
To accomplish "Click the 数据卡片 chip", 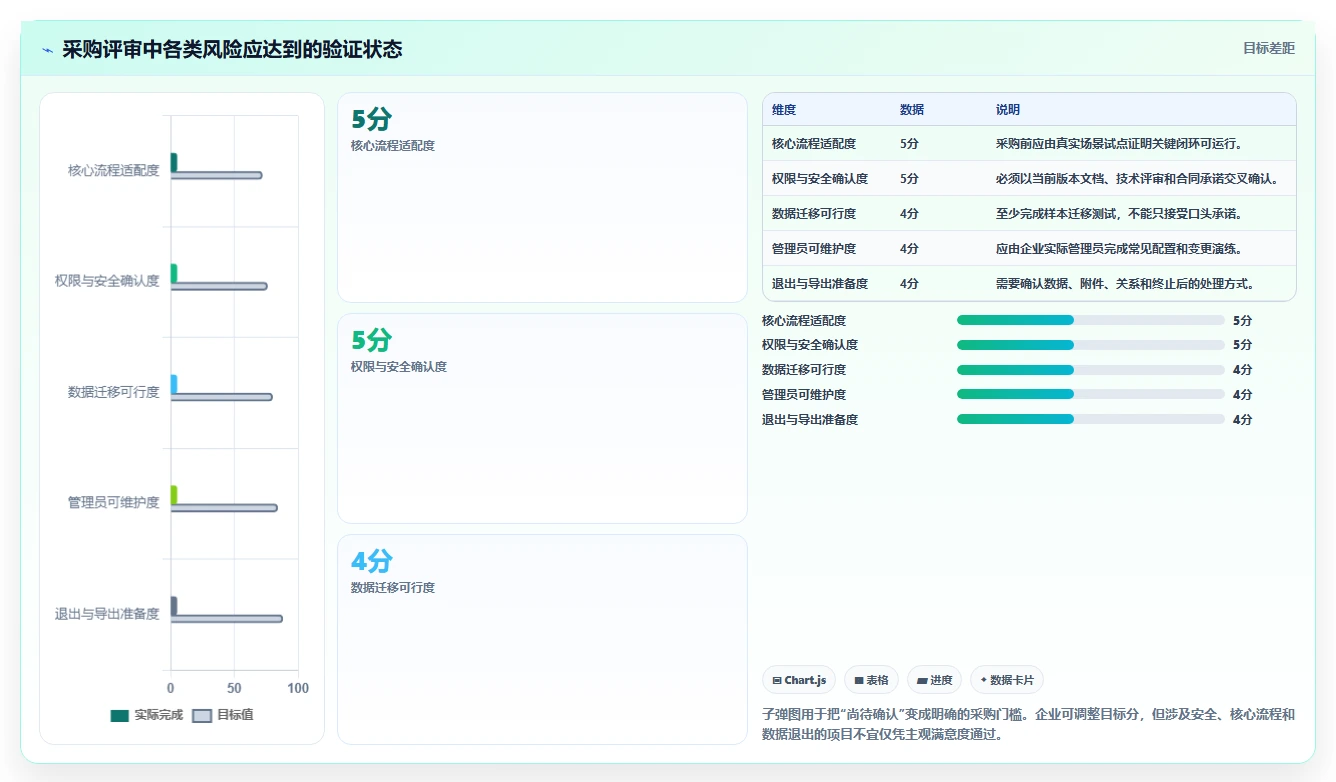I will point(1008,680).
